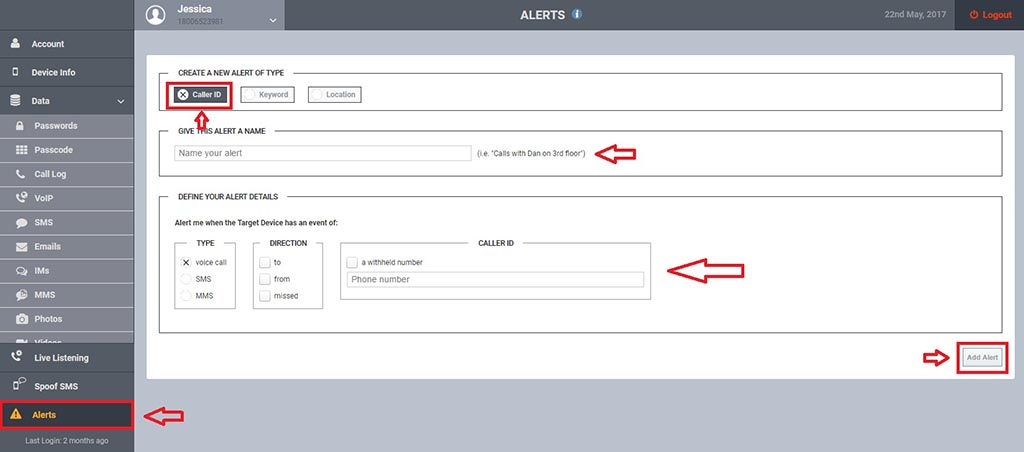1024x452 pixels.
Task: Click the MMS message icon
Action: pyautogui.click(x=22, y=295)
